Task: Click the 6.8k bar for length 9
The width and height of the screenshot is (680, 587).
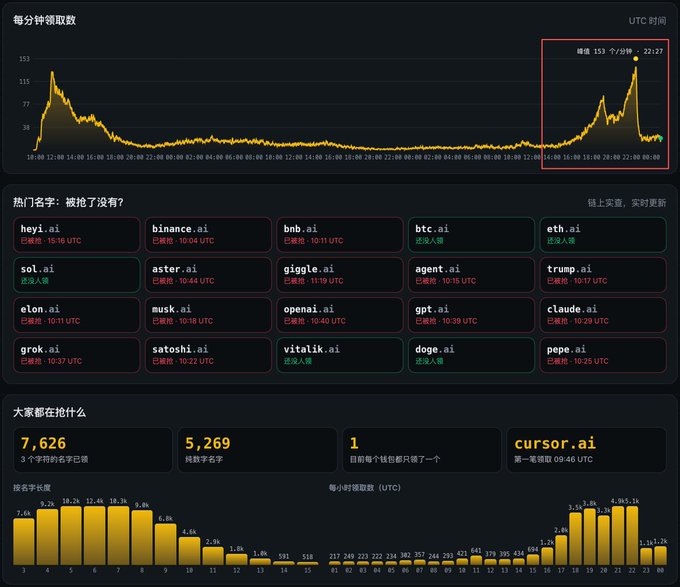Action: click(x=166, y=545)
